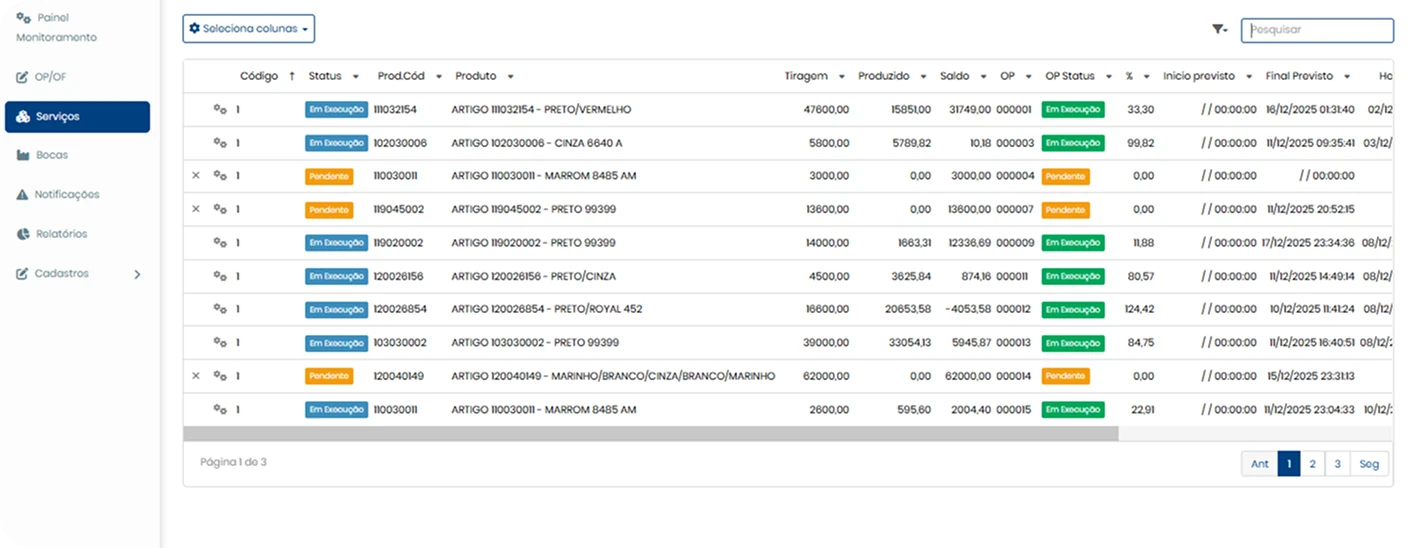Open Notificações from the sidebar
This screenshot has width=1408, height=548.
pyautogui.click(x=67, y=195)
